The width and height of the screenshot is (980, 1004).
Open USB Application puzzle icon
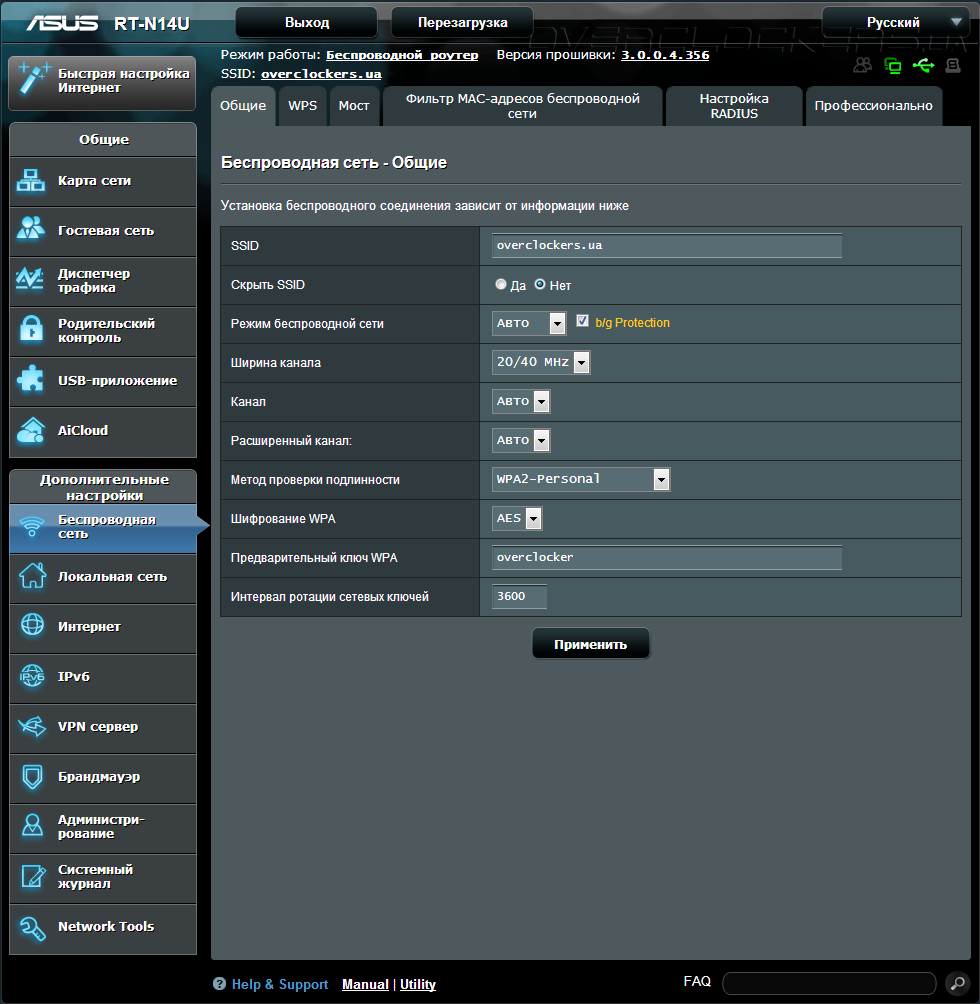[x=30, y=380]
